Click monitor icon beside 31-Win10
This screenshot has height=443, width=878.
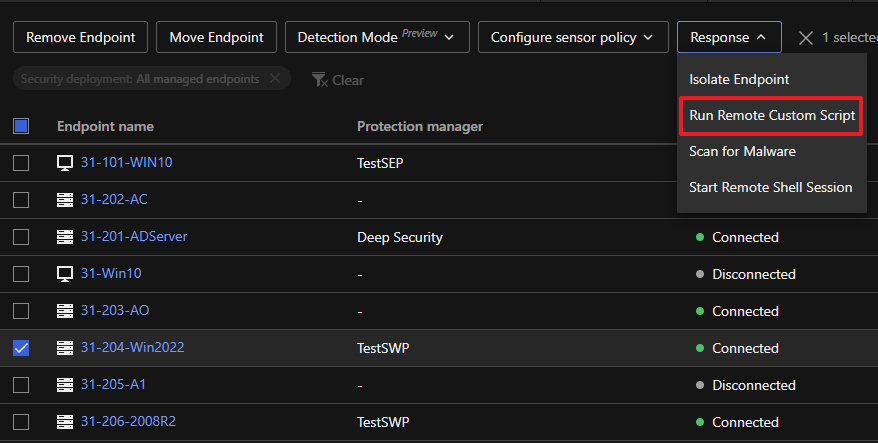[65, 274]
